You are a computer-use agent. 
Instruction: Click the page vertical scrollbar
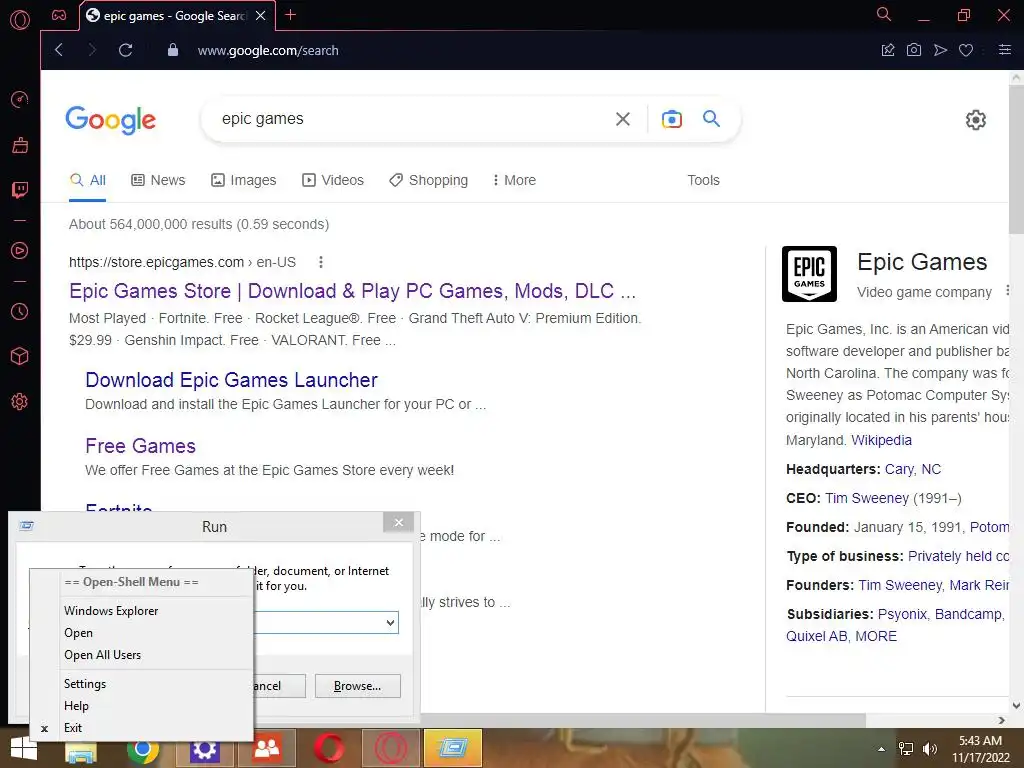1016,159
